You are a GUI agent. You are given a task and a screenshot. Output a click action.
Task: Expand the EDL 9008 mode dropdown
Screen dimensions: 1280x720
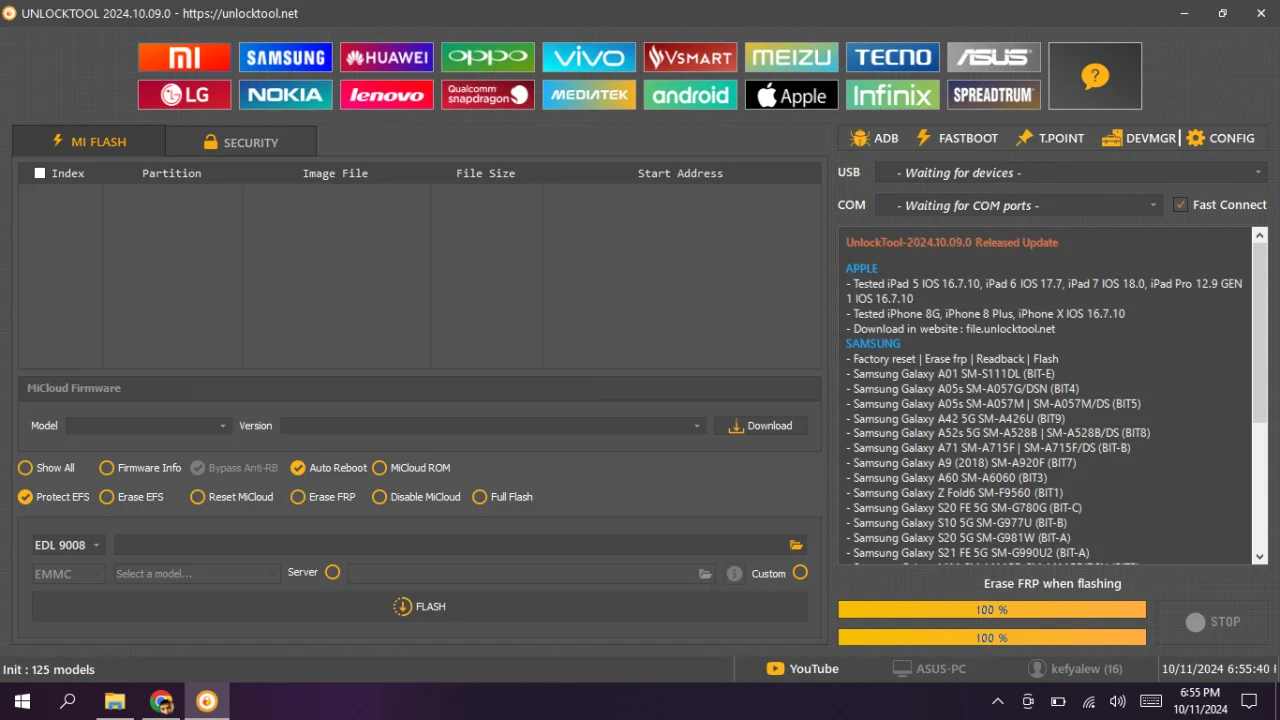pyautogui.click(x=67, y=545)
